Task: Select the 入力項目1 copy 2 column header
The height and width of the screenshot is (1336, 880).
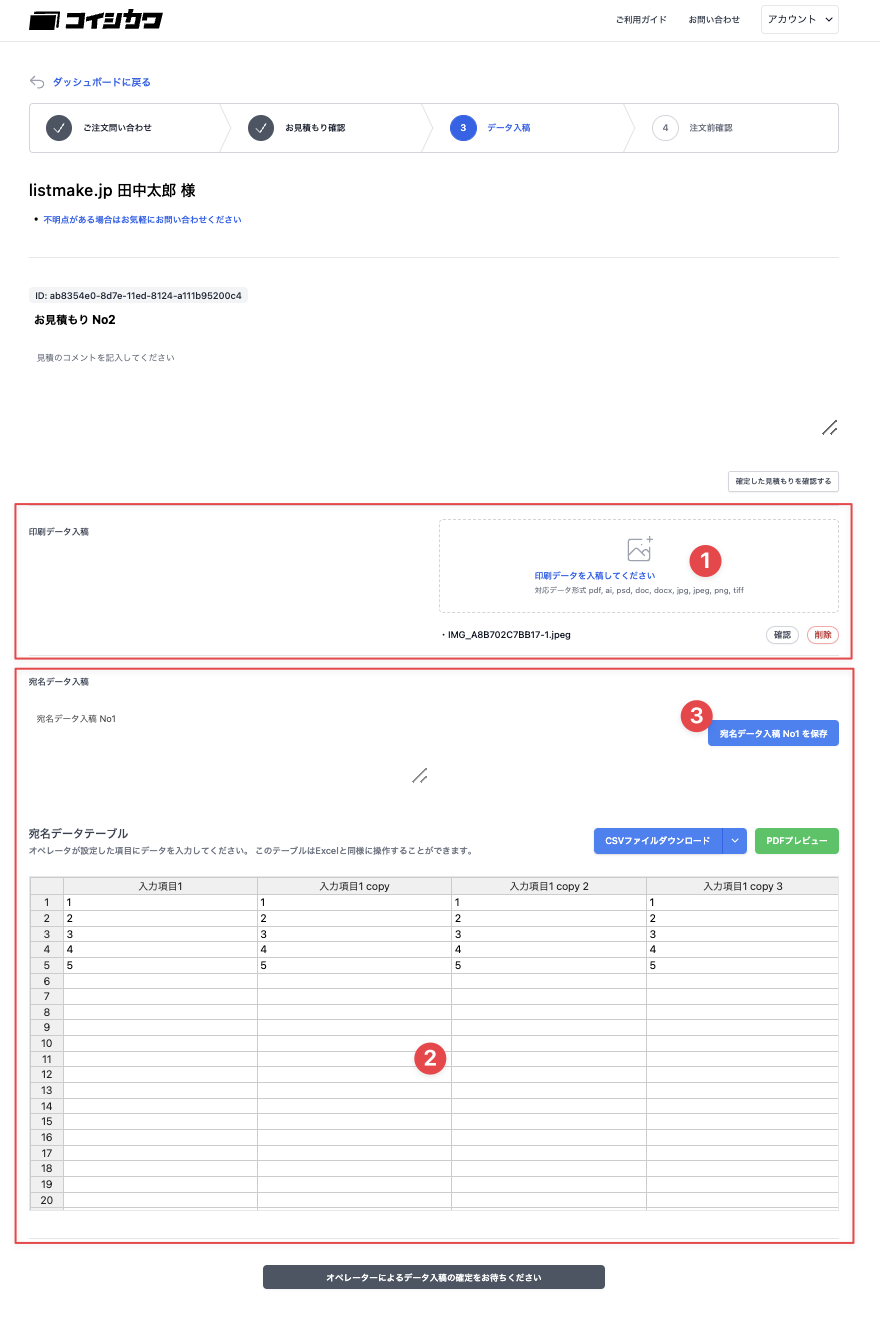Action: click(549, 886)
